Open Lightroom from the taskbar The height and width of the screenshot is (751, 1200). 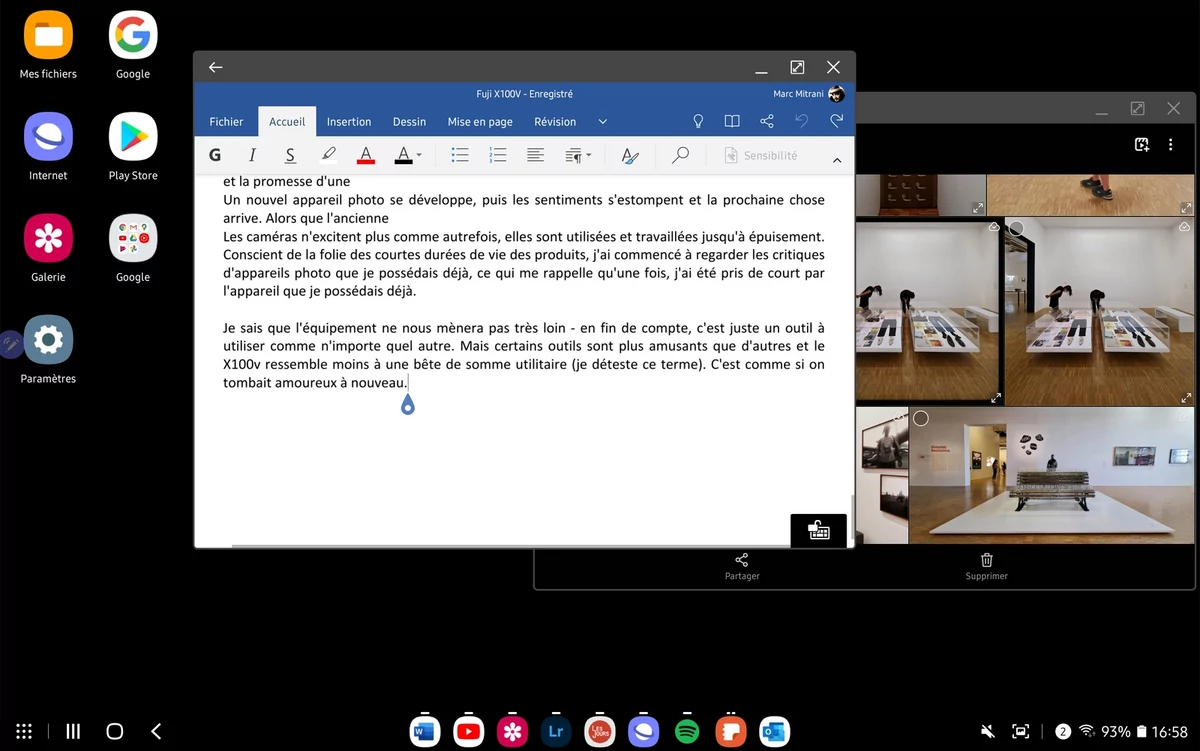coord(556,732)
